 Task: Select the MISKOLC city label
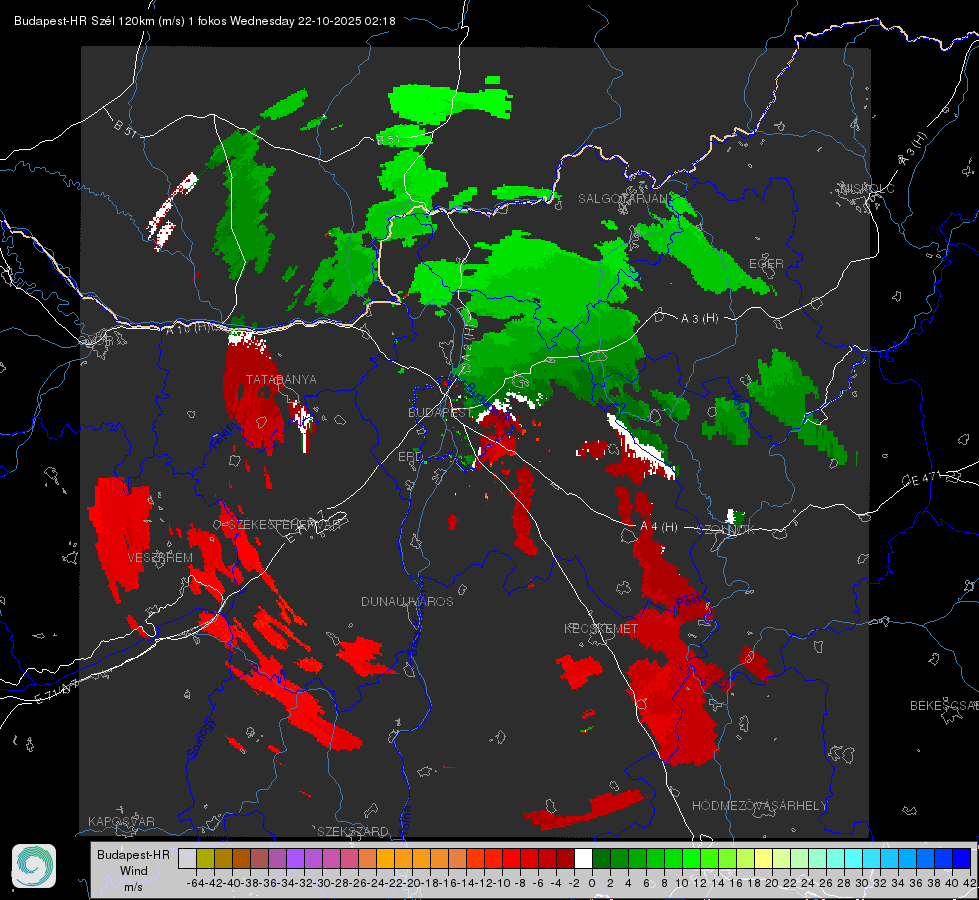tap(868, 188)
